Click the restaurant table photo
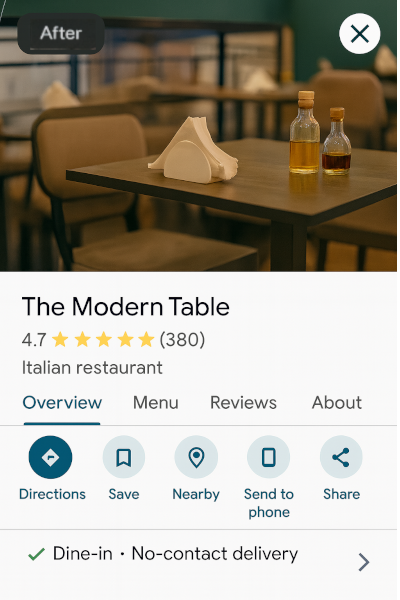This screenshot has height=600, width=400. (198, 136)
